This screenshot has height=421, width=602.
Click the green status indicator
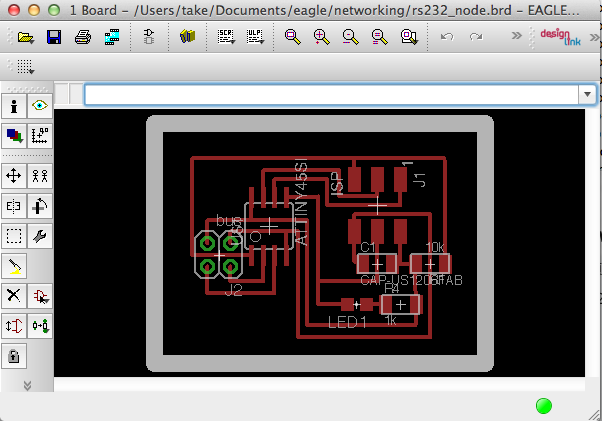(544, 406)
